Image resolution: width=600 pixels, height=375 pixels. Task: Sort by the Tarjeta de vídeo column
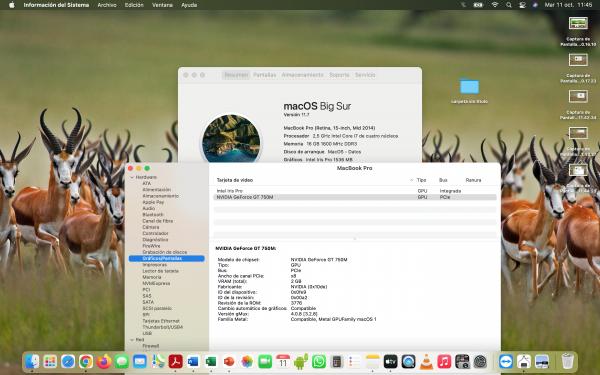pos(235,180)
